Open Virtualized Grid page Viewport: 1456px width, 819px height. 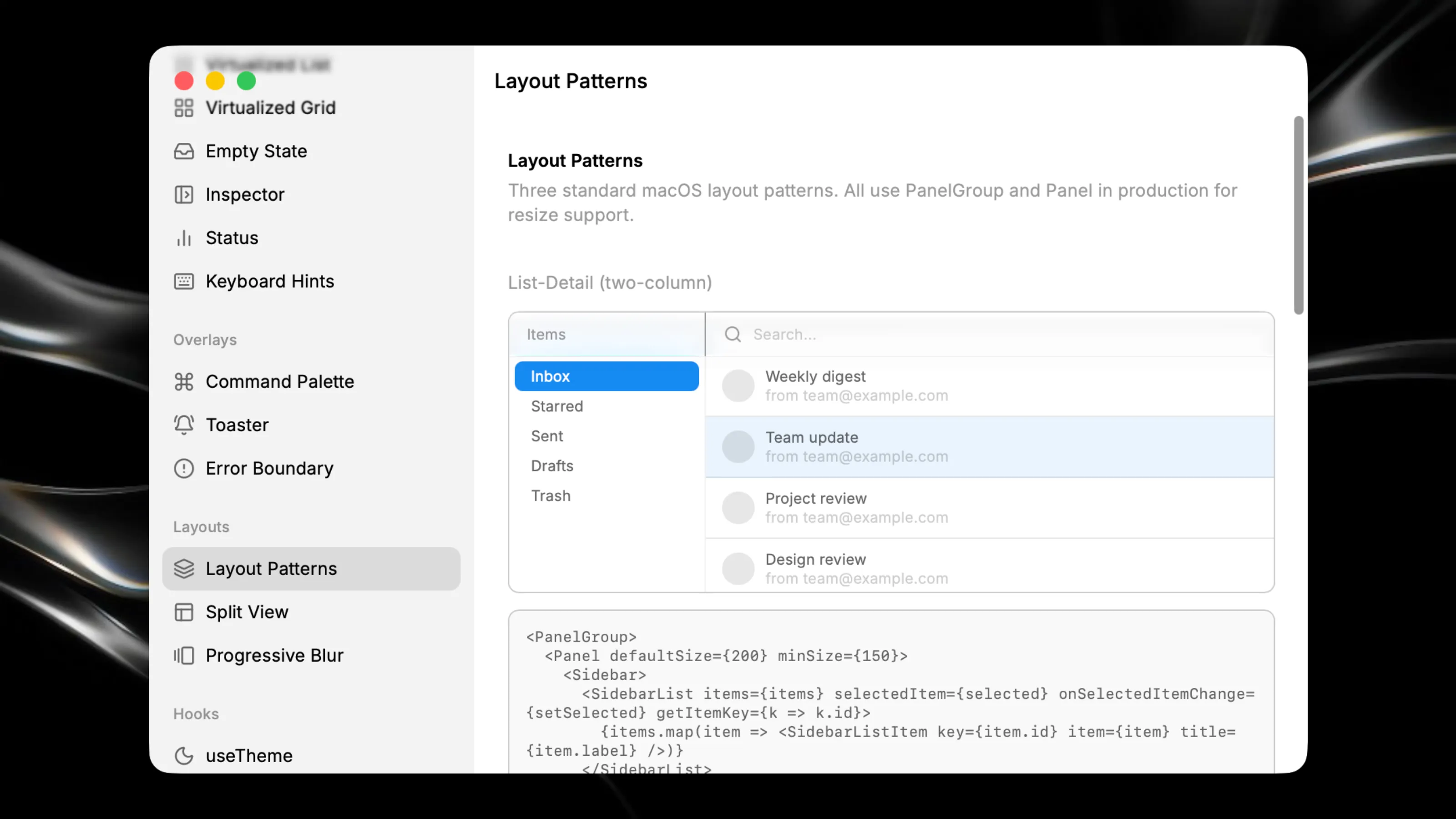tap(311, 107)
